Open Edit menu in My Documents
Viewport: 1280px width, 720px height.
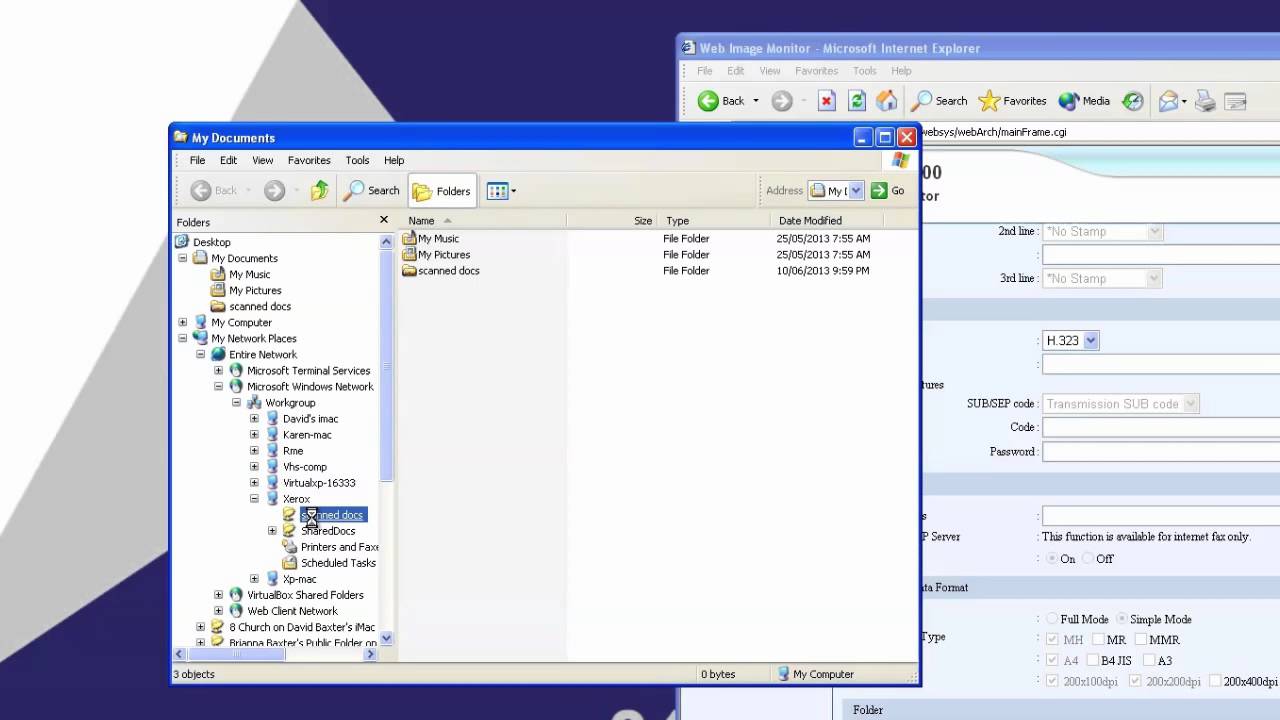(x=229, y=160)
